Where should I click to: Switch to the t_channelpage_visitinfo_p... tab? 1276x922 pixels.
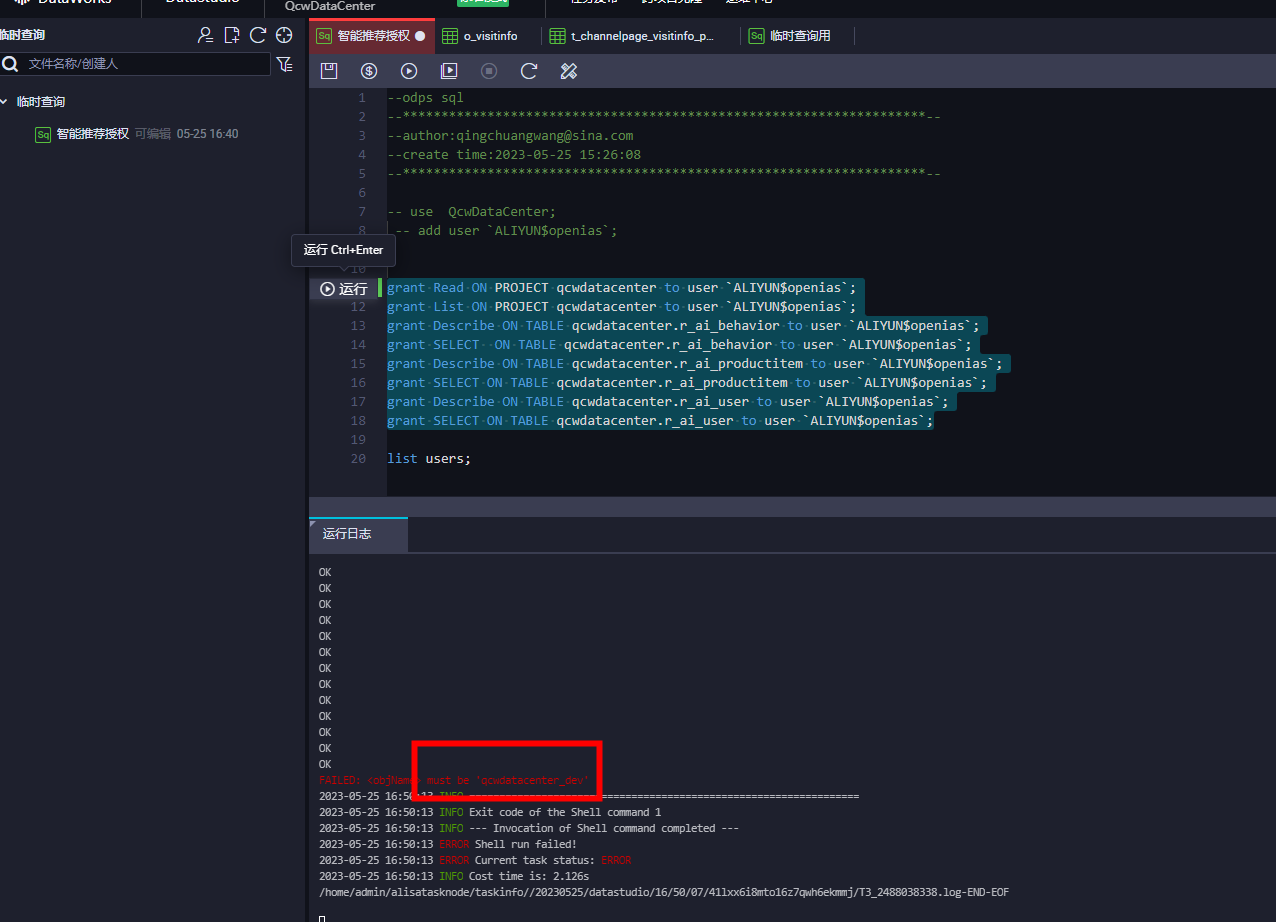[x=642, y=36]
